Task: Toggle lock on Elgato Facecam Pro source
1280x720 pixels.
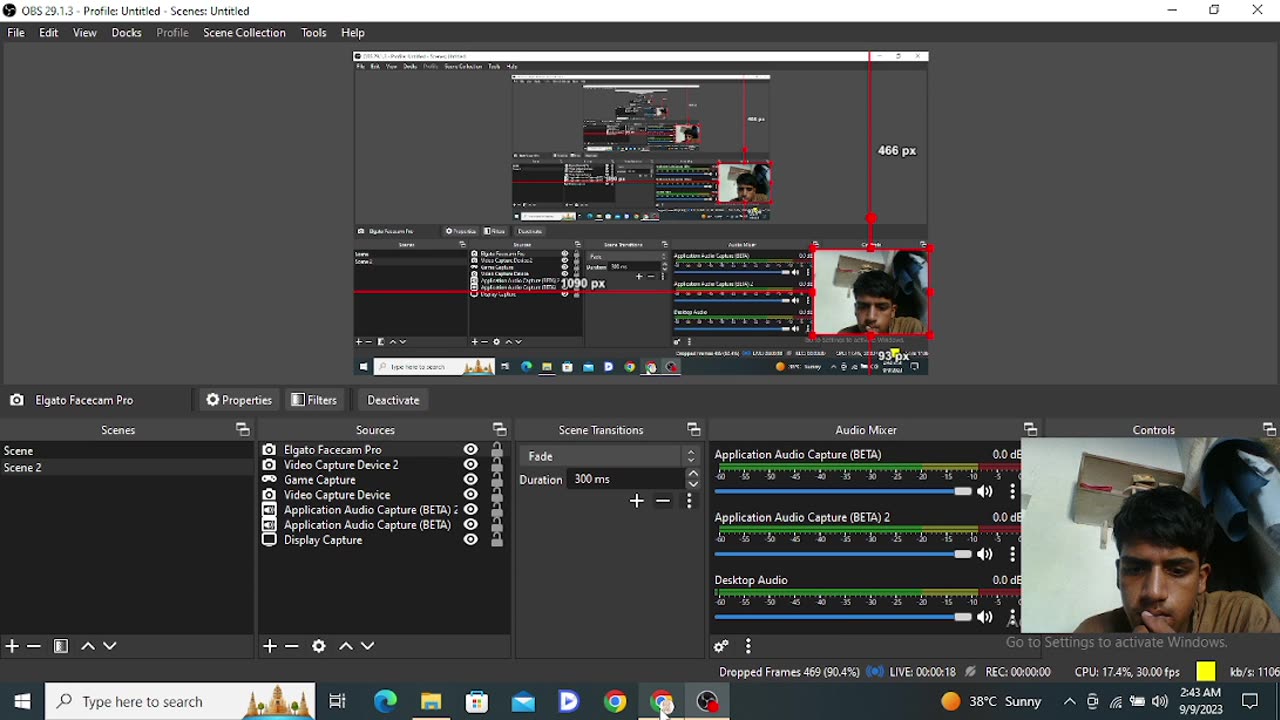Action: pyautogui.click(x=497, y=450)
